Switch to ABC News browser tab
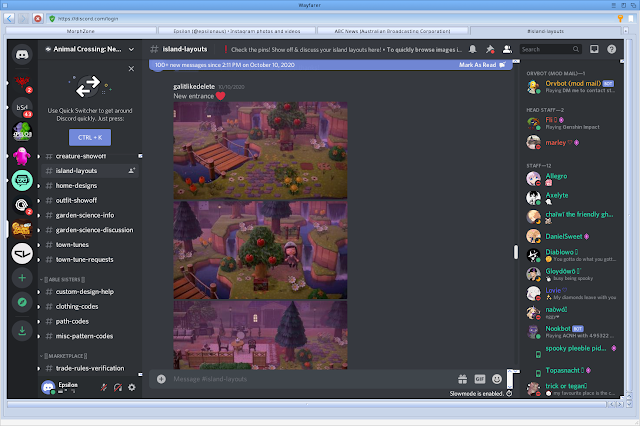 click(x=392, y=31)
